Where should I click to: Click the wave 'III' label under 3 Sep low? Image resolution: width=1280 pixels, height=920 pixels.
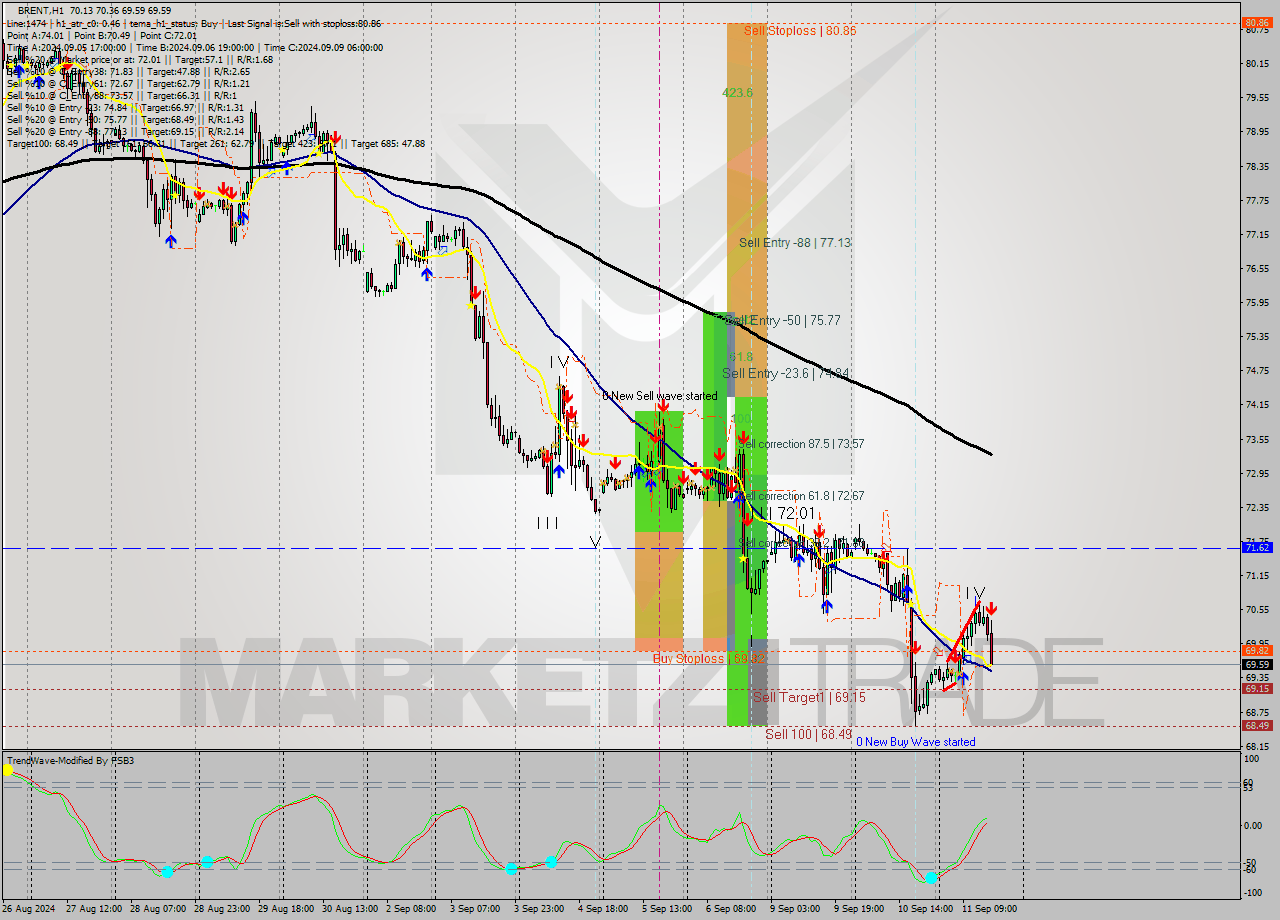547,522
